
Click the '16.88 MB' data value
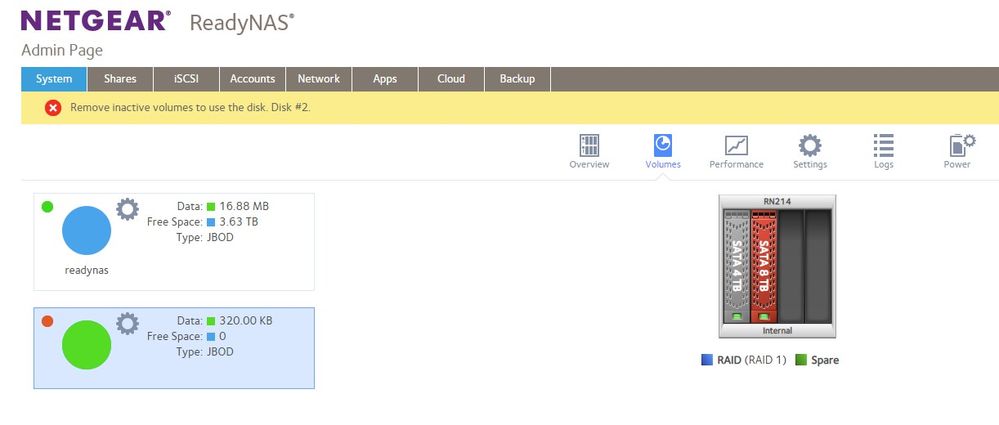click(244, 206)
